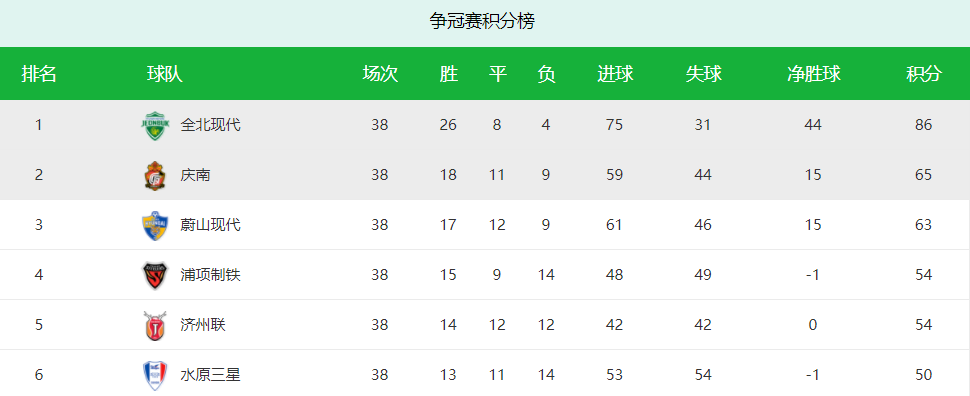Click the 球队 column header
Screen dimensions: 970x396
[165, 74]
